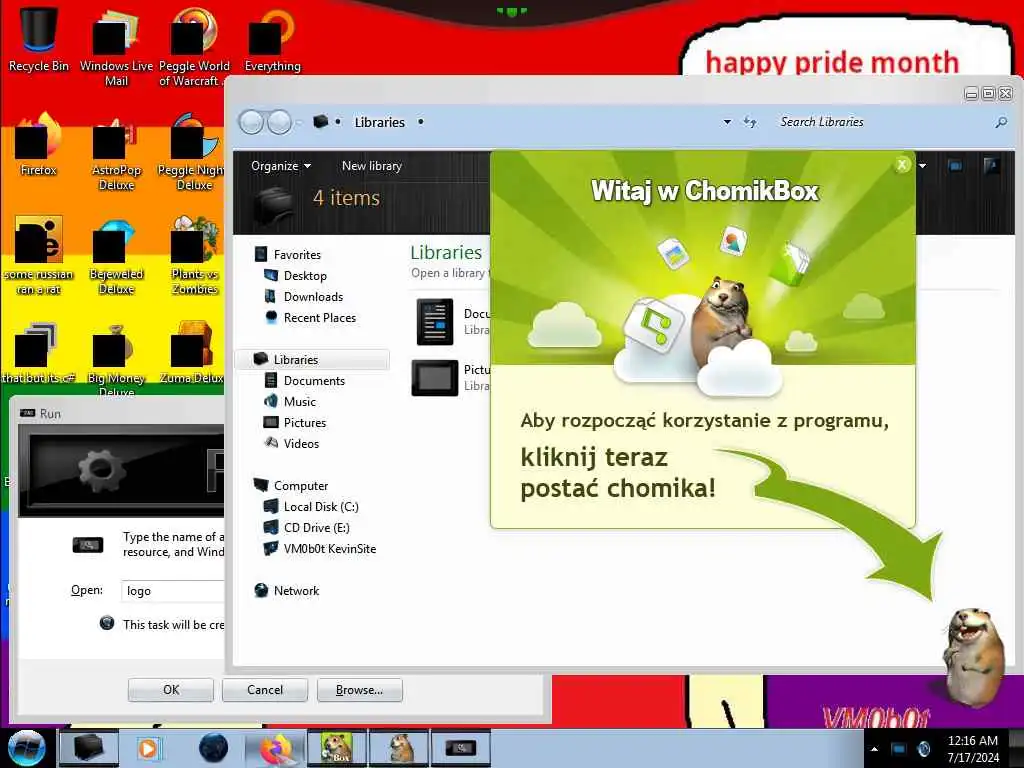Switch to Run dialog taskbar button
This screenshot has height=768, width=1024.
[x=461, y=748]
